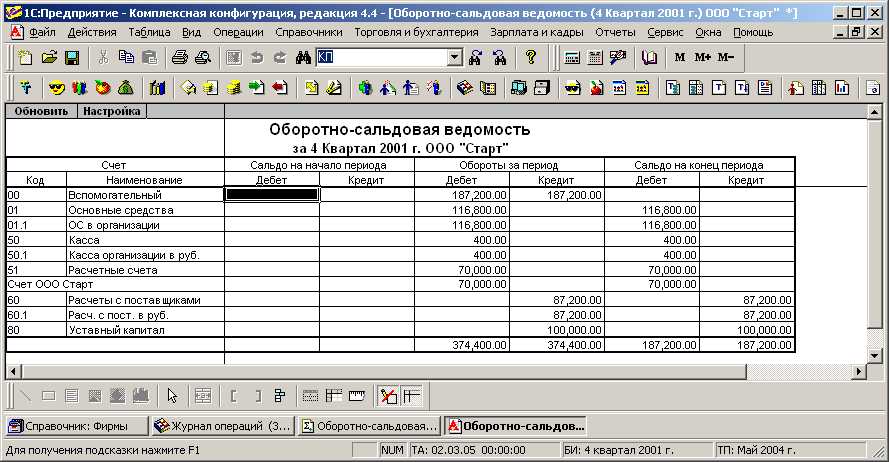Switch to first Оборотно-сальдовая... window tab

tap(370, 426)
